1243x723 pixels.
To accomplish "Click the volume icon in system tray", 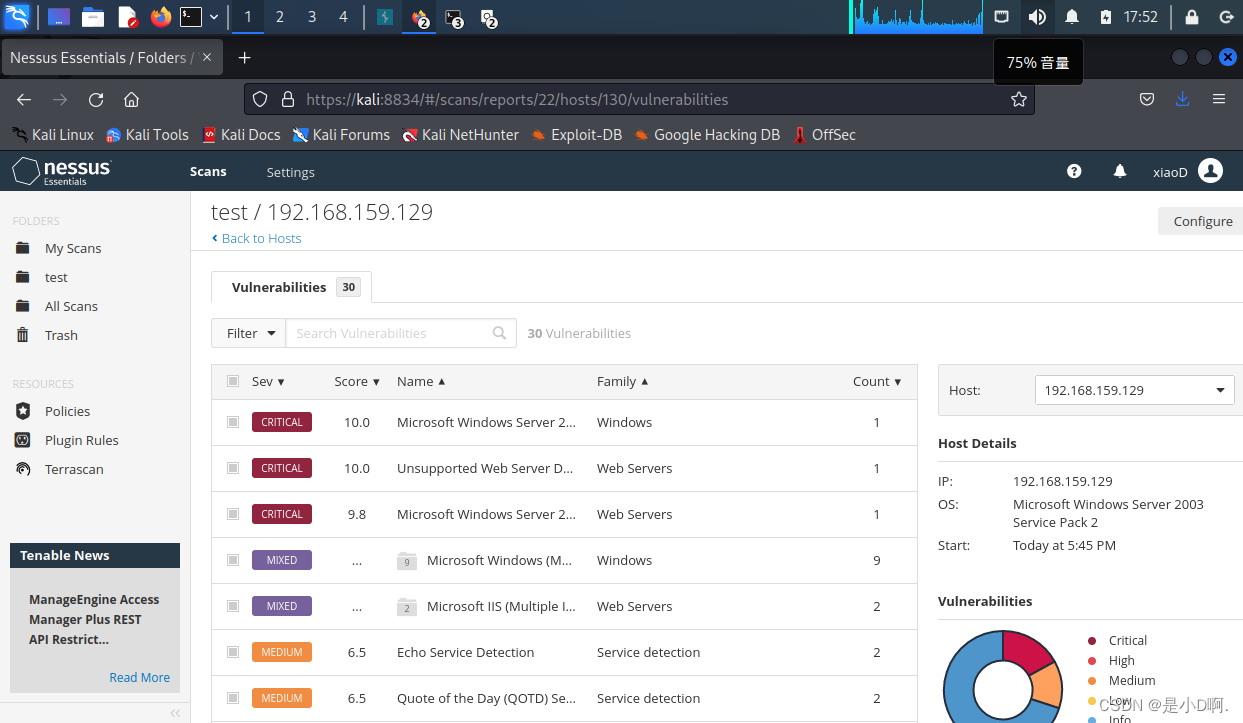I will tap(1038, 17).
